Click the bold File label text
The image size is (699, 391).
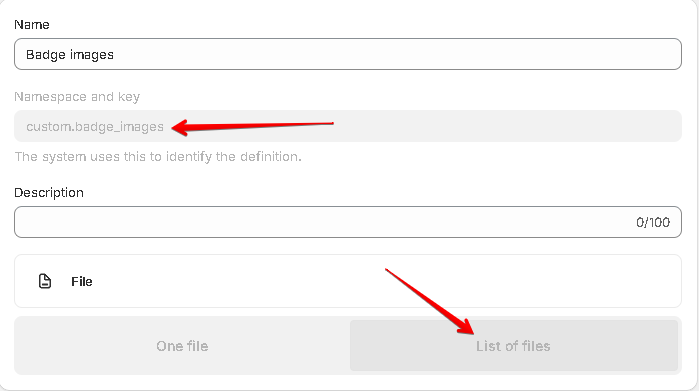82,281
